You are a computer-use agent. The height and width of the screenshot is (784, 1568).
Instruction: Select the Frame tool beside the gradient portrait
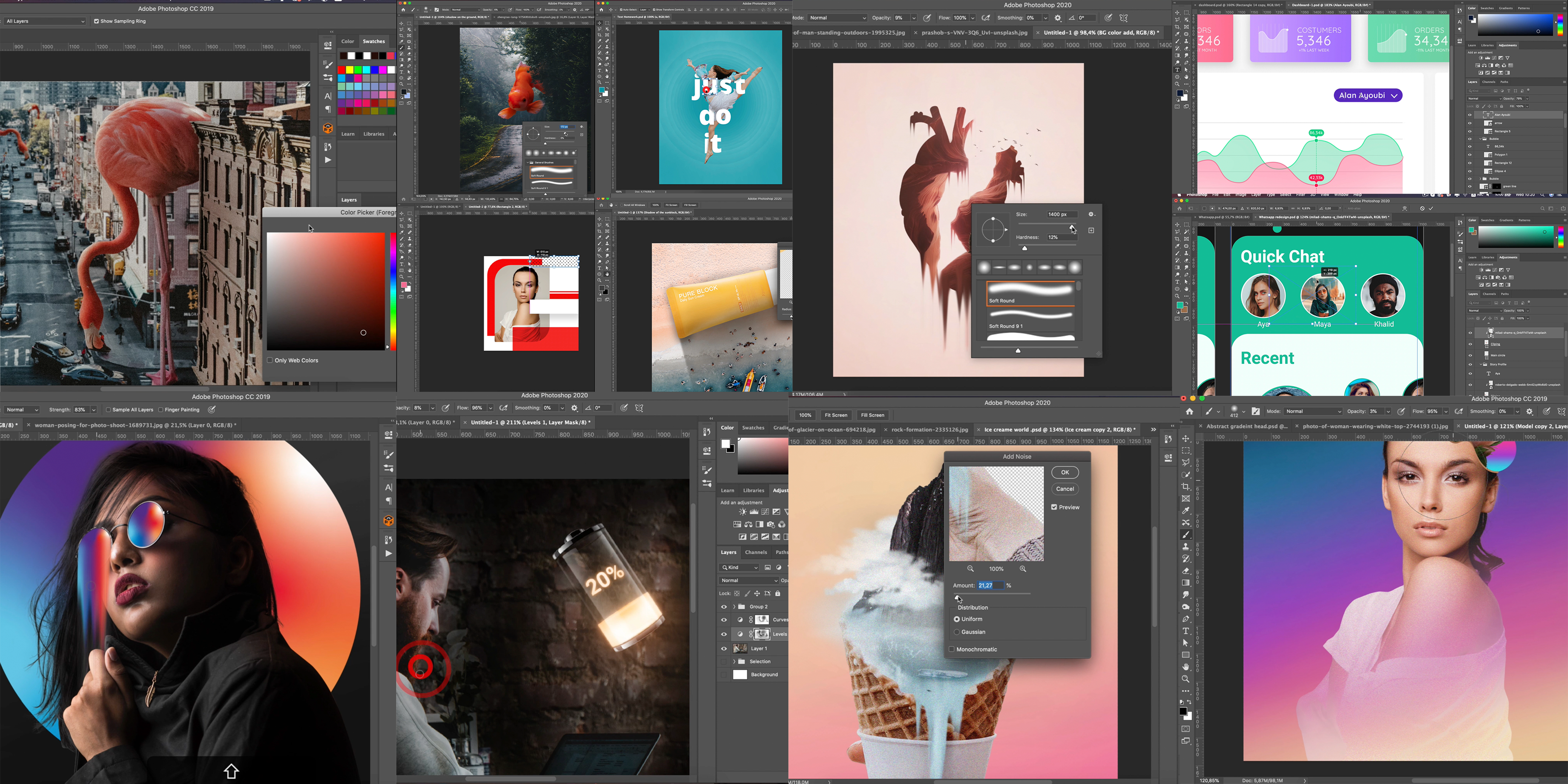pyautogui.click(x=1186, y=498)
